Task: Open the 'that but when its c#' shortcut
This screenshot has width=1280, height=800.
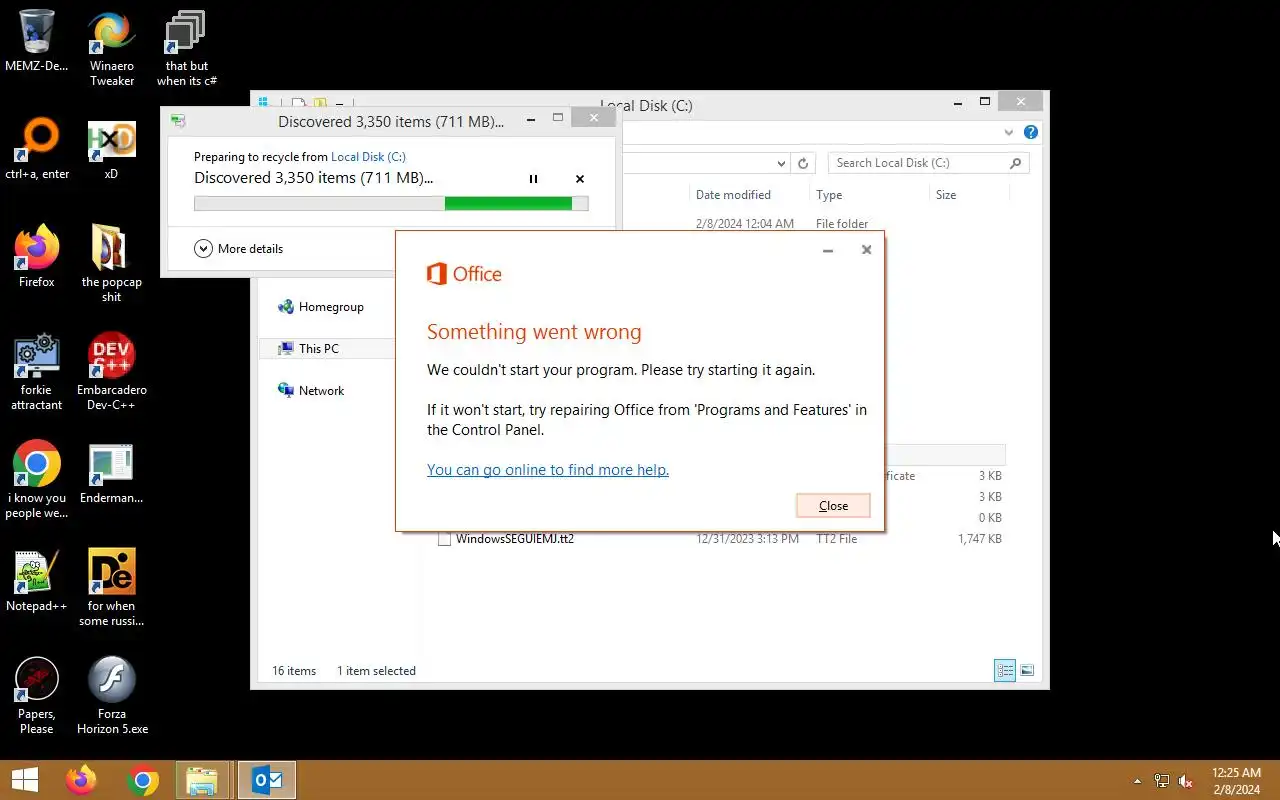Action: click(186, 49)
